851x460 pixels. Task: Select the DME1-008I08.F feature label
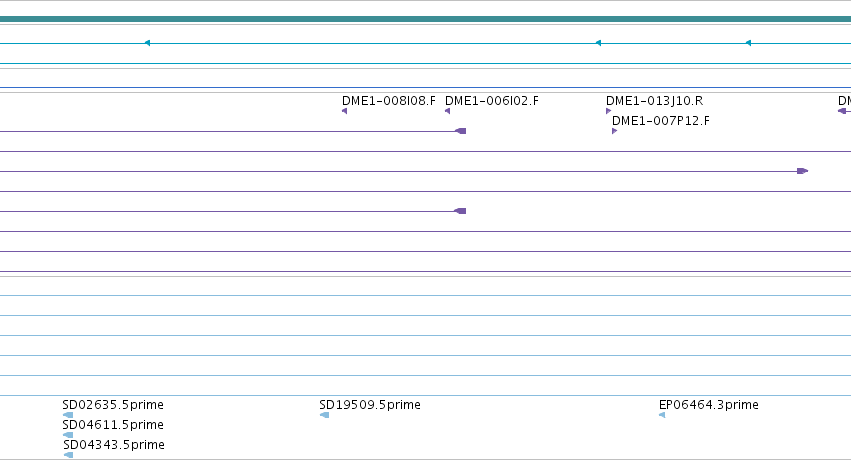click(x=389, y=101)
